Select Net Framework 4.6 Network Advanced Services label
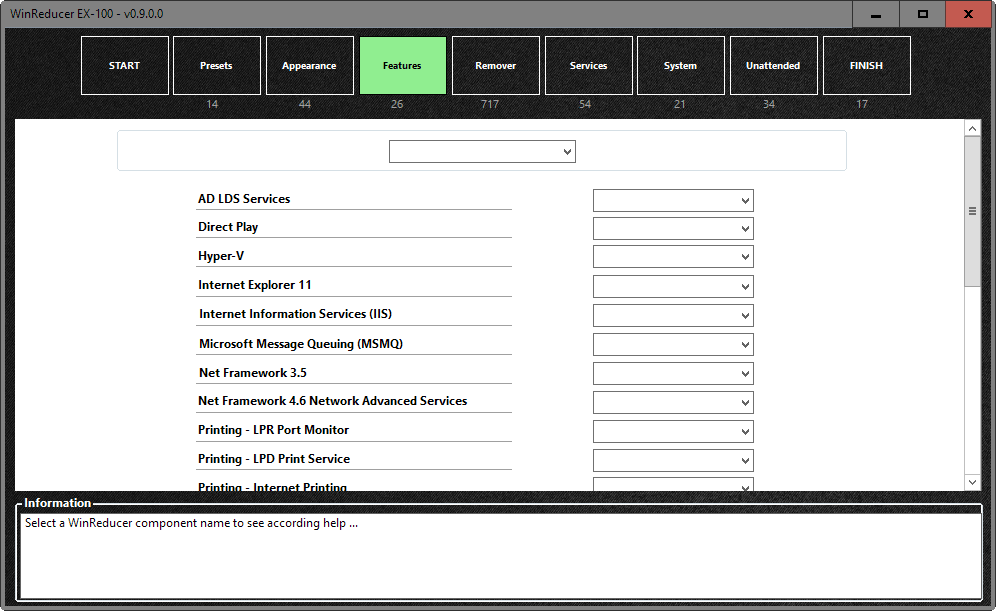Viewport: 996px width, 611px height. pyautogui.click(x=333, y=401)
